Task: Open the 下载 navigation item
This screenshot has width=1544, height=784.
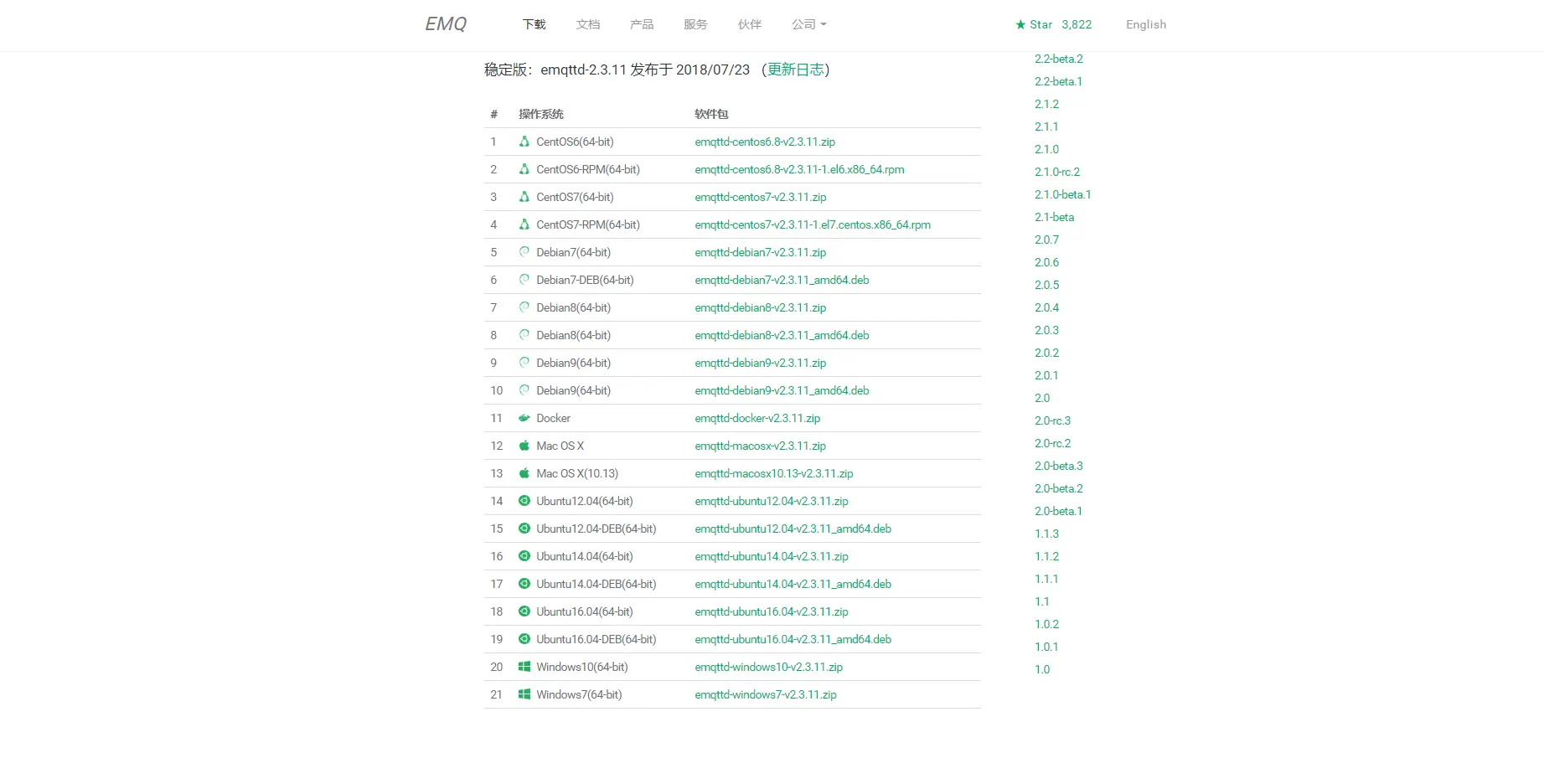Action: (534, 24)
